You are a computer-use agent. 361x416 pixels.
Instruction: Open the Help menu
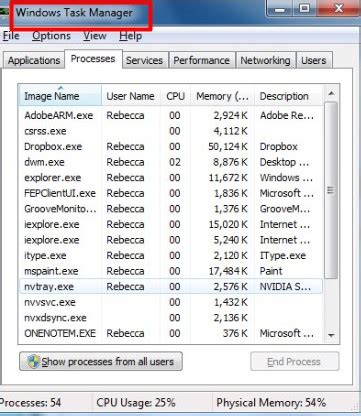tap(131, 36)
